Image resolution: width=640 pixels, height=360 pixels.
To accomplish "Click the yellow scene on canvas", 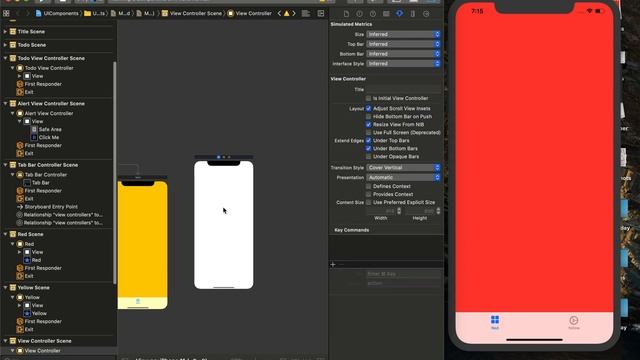I will click(142, 245).
